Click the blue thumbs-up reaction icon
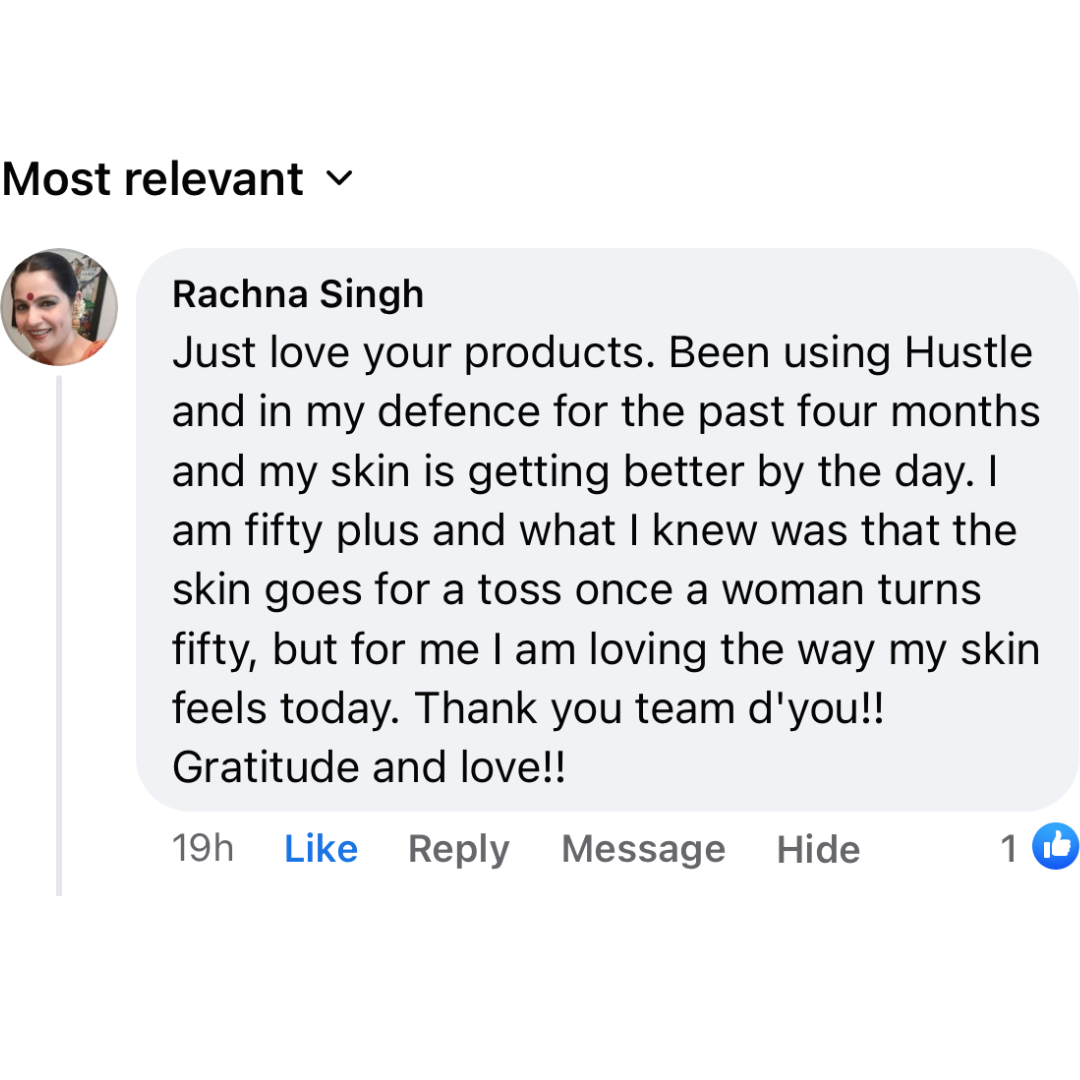This screenshot has width=1080, height=1080. click(1055, 847)
